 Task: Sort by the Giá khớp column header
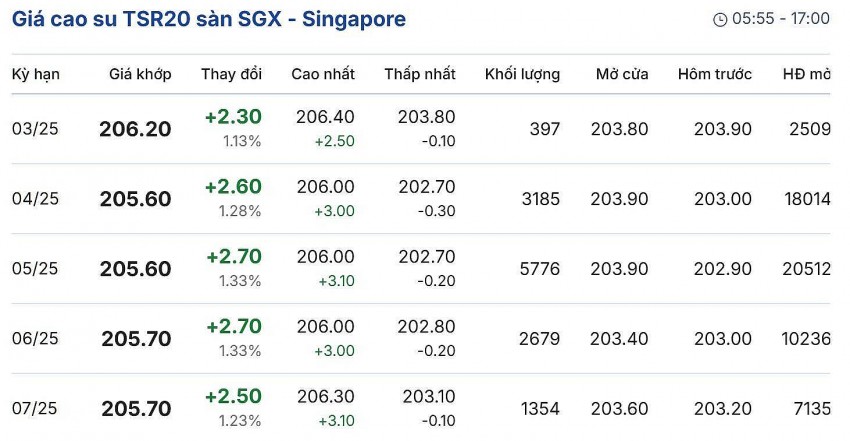coord(140,75)
